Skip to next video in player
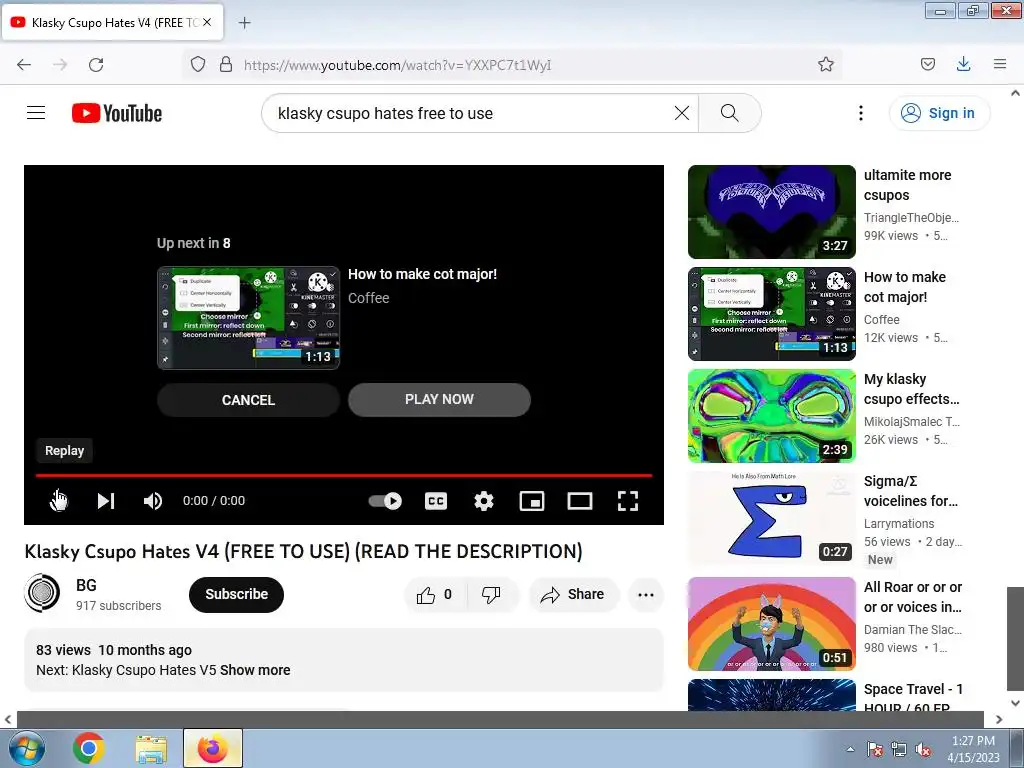The image size is (1024, 768). click(x=106, y=501)
